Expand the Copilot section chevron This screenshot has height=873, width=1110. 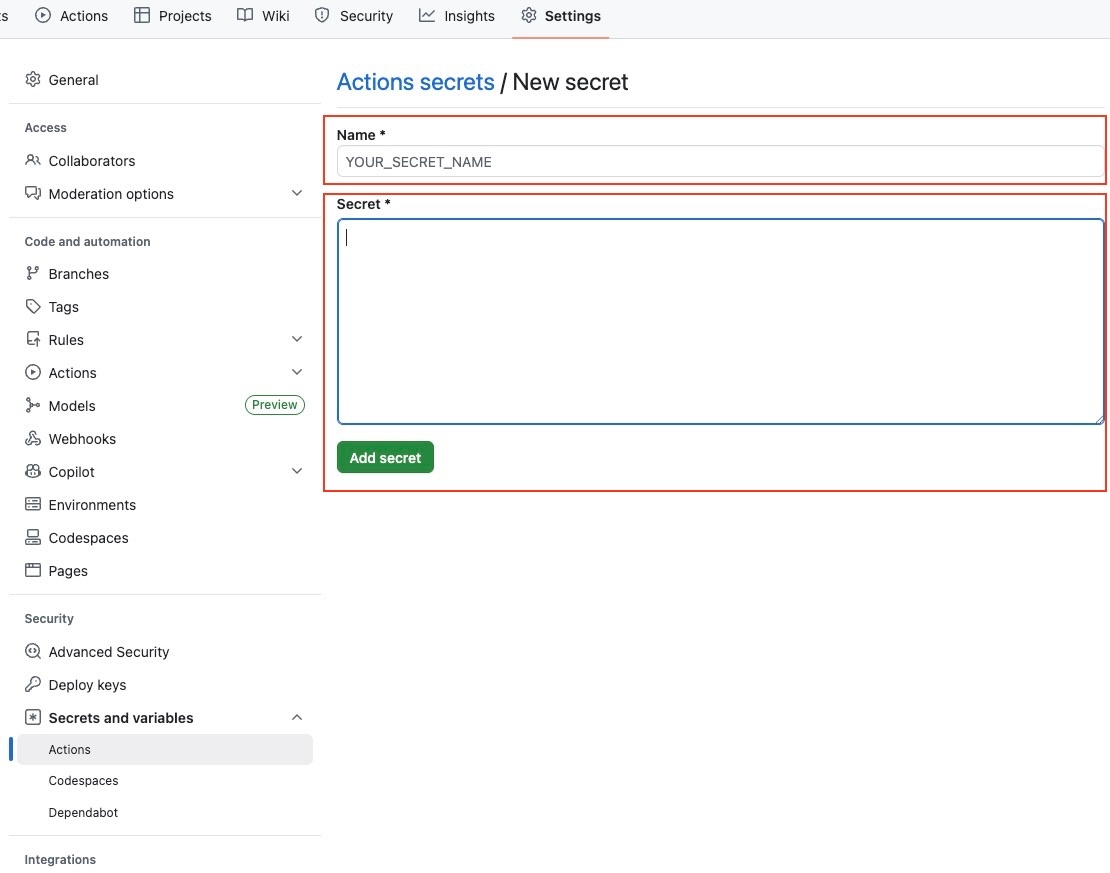(x=297, y=471)
